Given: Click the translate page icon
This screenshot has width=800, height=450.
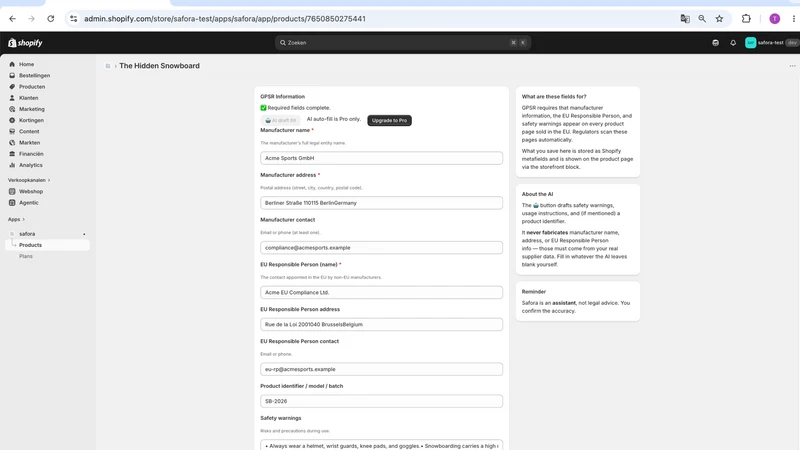Looking at the screenshot, I should (685, 19).
